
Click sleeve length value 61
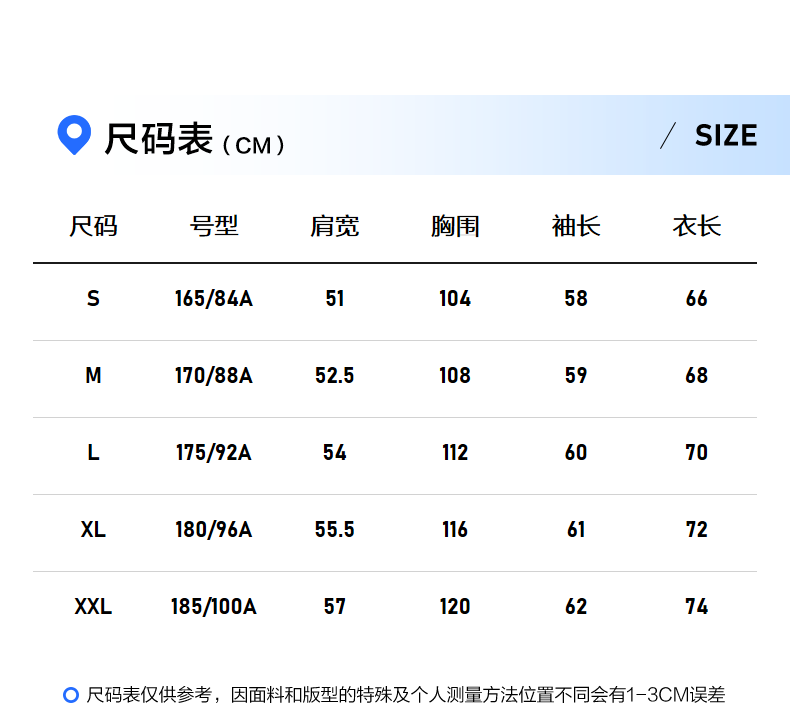point(576,530)
